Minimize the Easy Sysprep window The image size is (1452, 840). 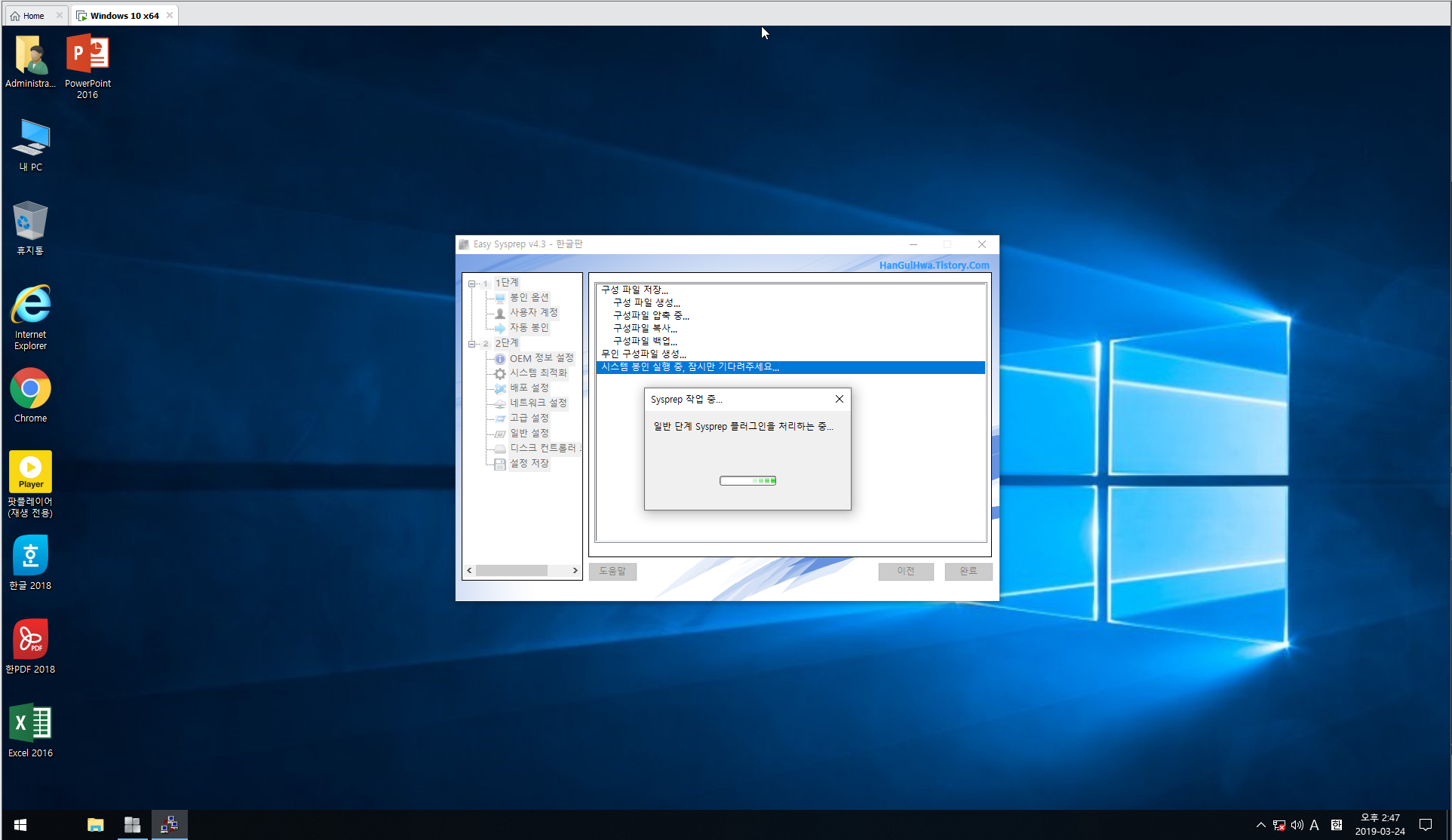pyautogui.click(x=913, y=244)
